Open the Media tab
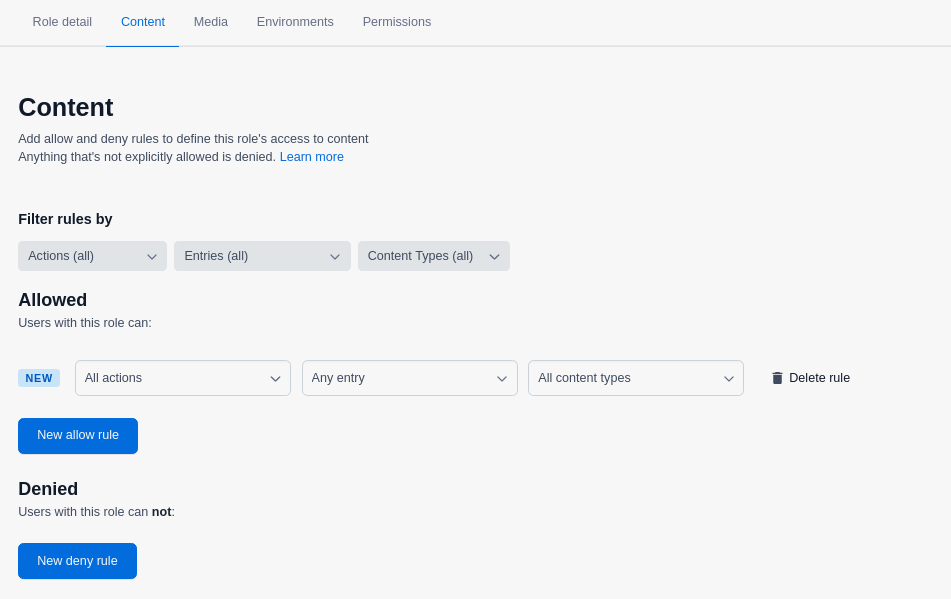The width and height of the screenshot is (951, 599). (x=211, y=22)
